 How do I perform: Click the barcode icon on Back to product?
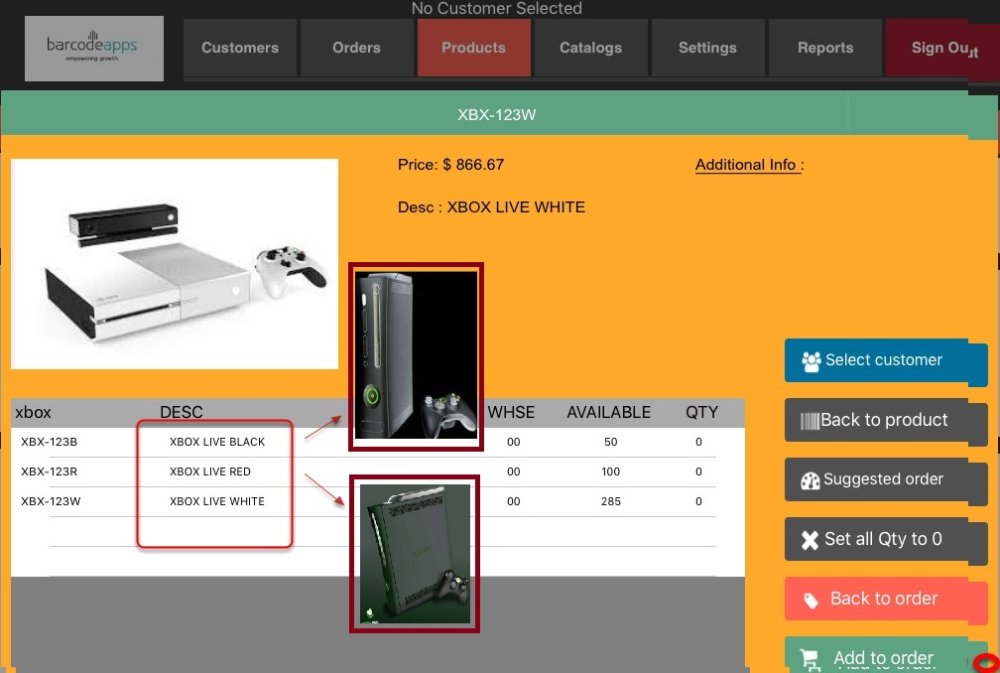(x=809, y=421)
